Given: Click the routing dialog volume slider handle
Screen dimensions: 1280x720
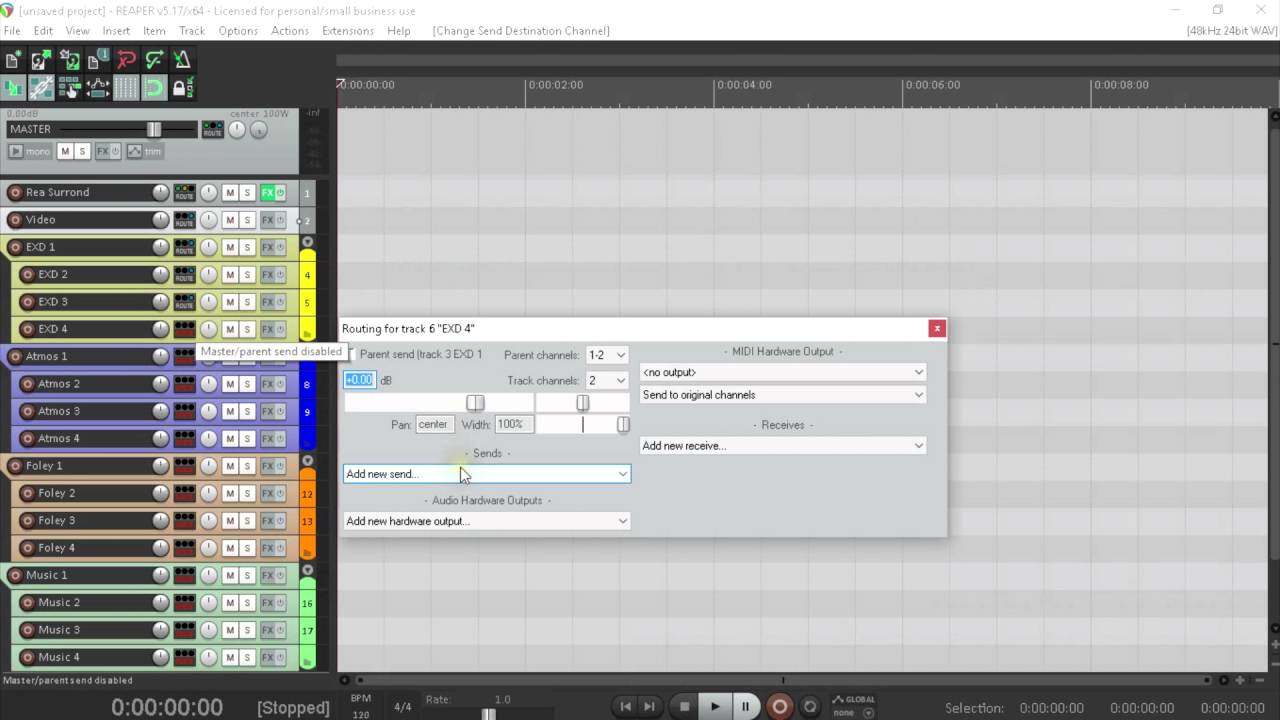Looking at the screenshot, I should 475,402.
